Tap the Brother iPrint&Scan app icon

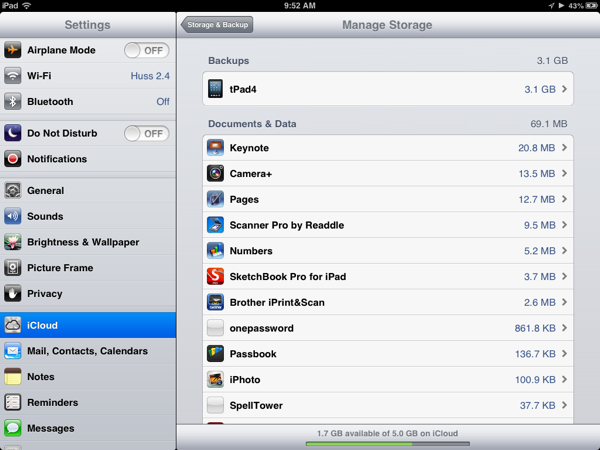(x=215, y=302)
